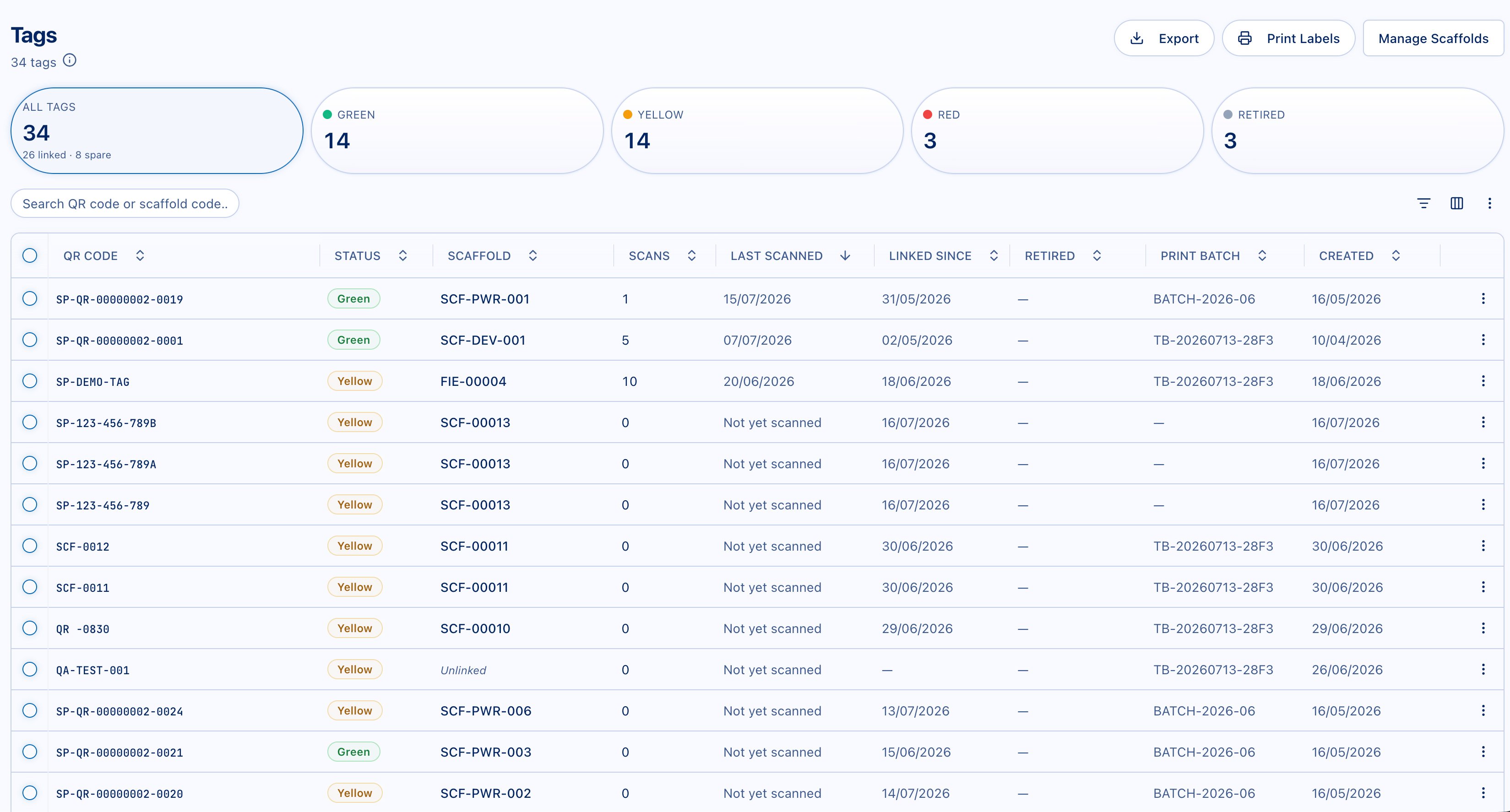Open row actions menu for QR -0830
The height and width of the screenshot is (812, 1510).
(1483, 628)
